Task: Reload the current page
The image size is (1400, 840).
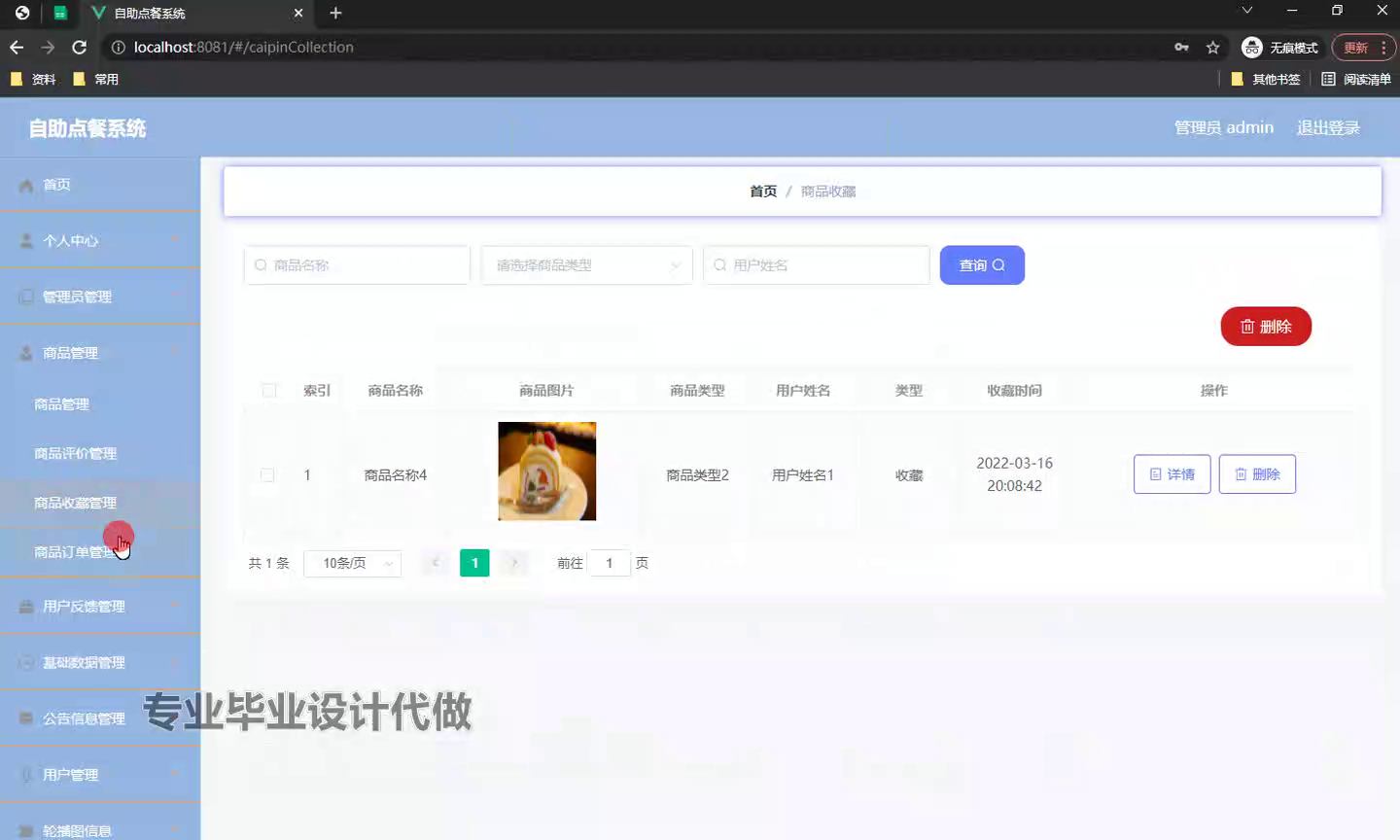Action: 80,47
